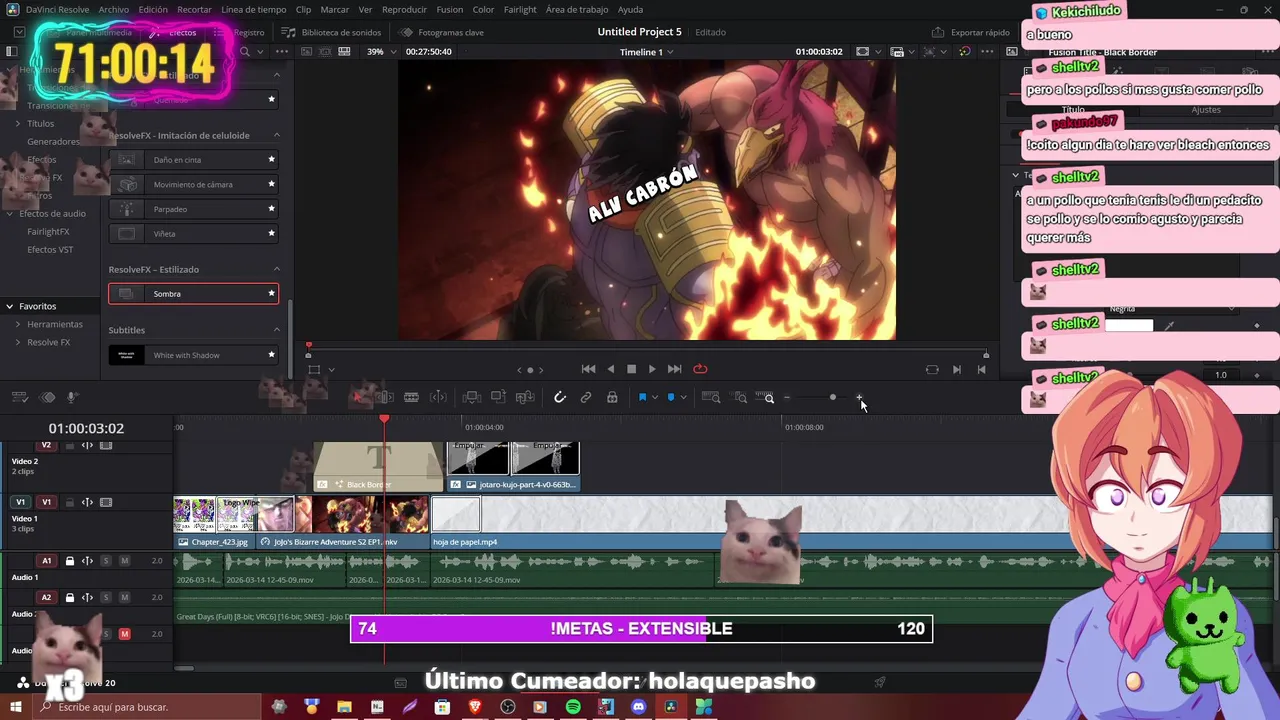Image resolution: width=1280 pixels, height=720 pixels.
Task: Select the A1 track destination button
Action: click(x=46, y=561)
